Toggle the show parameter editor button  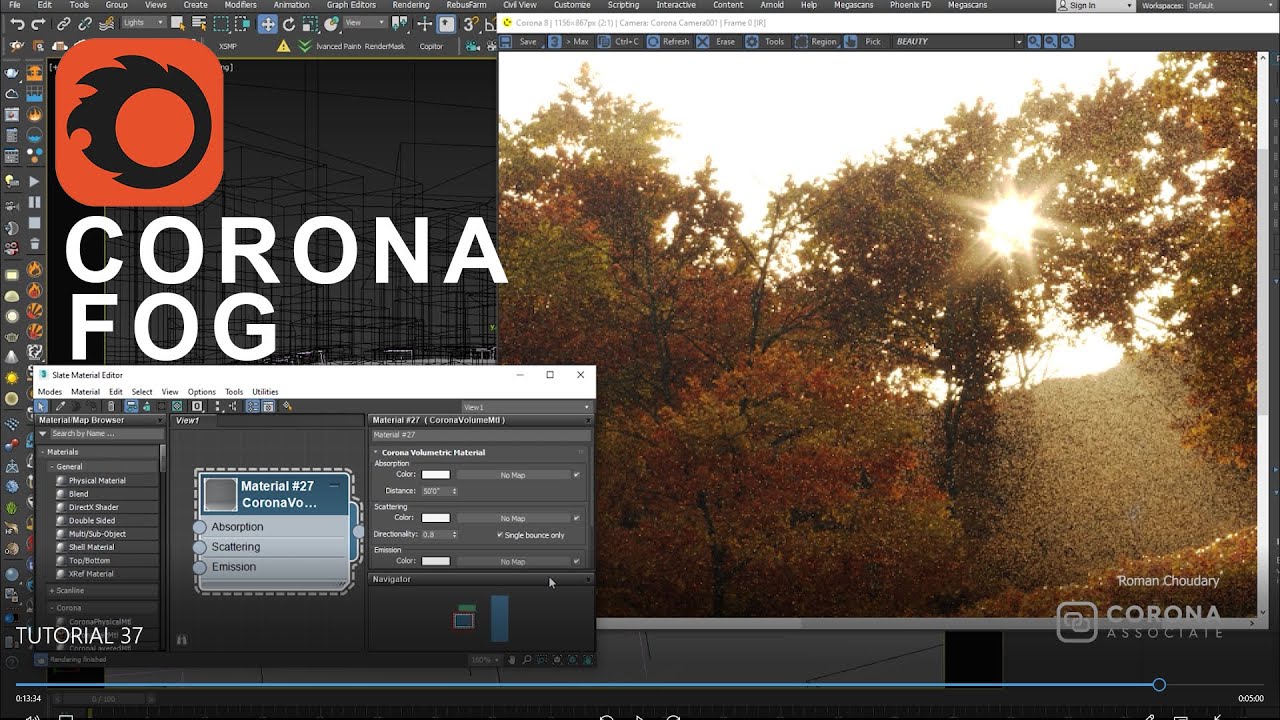pos(268,406)
